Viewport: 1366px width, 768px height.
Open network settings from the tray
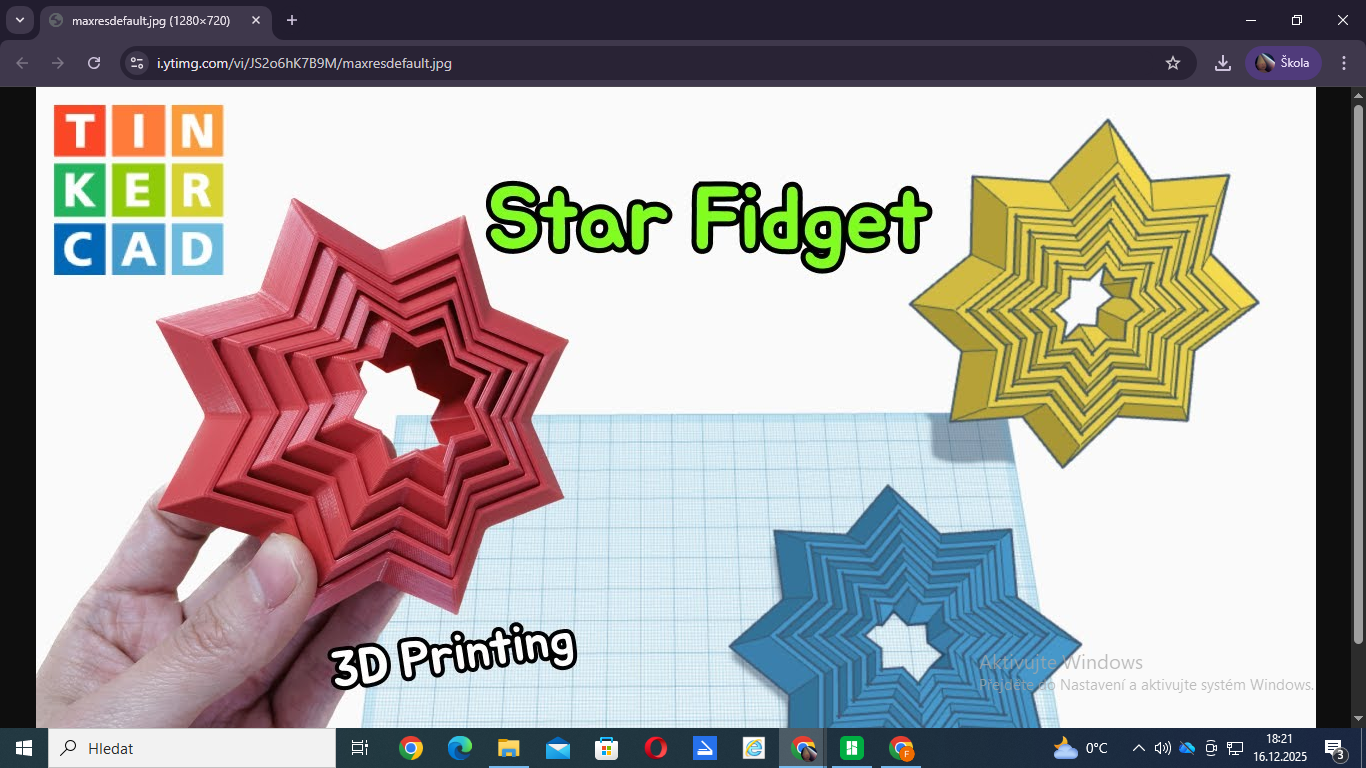click(x=1235, y=748)
